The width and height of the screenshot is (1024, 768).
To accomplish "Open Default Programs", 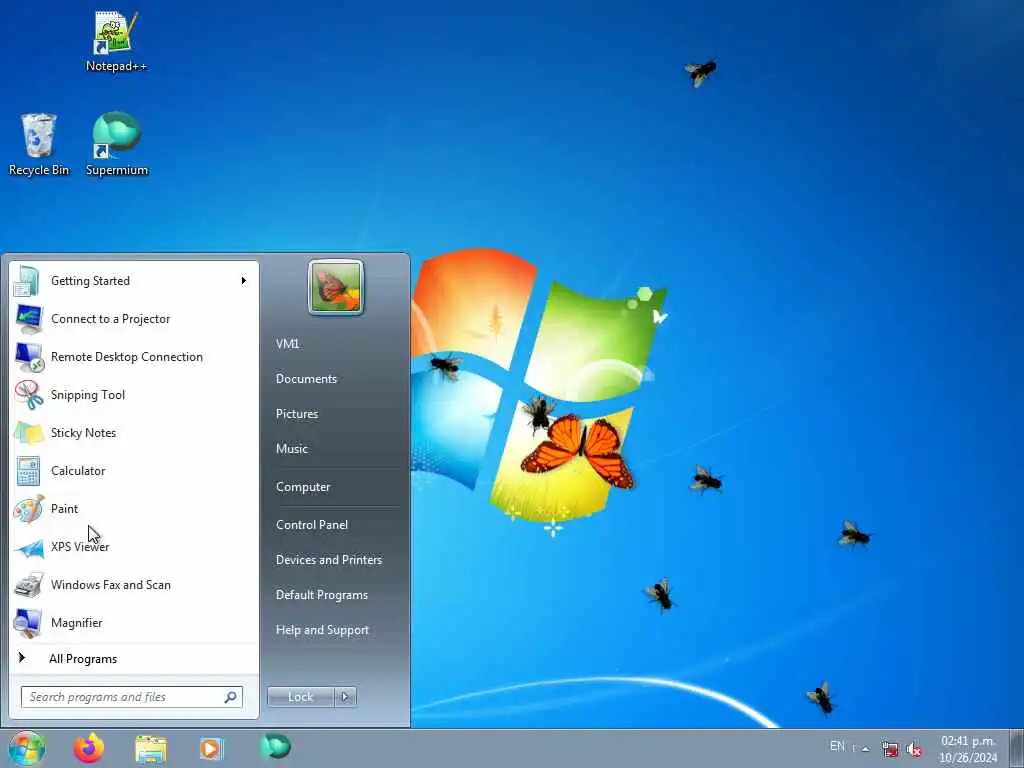I will click(322, 595).
